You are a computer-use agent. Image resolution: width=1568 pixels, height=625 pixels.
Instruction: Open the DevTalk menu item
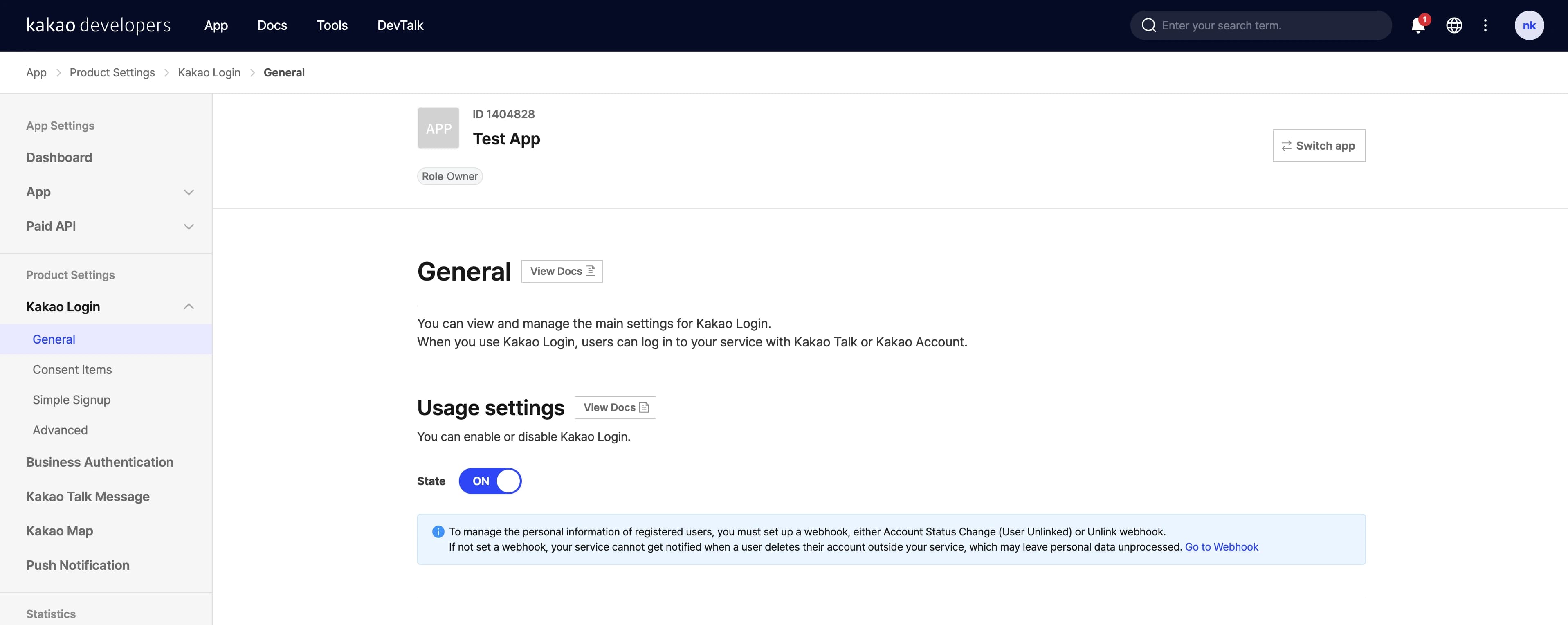pyautogui.click(x=400, y=25)
